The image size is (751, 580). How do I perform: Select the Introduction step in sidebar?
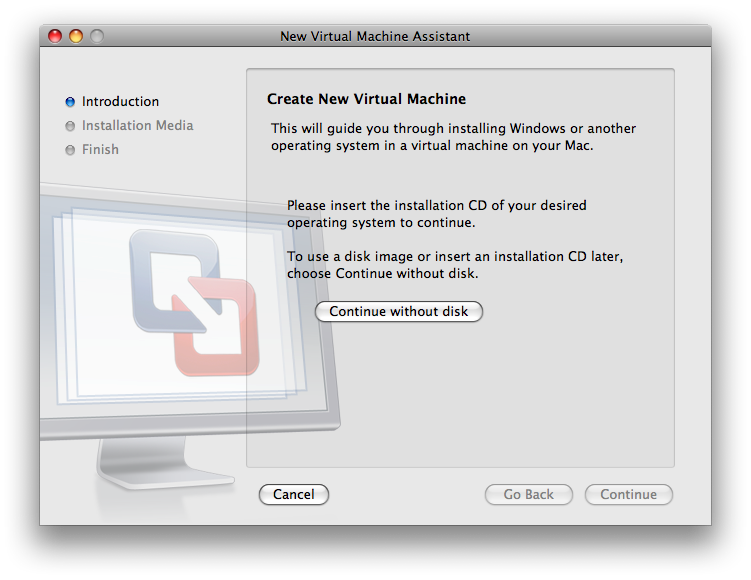120,102
